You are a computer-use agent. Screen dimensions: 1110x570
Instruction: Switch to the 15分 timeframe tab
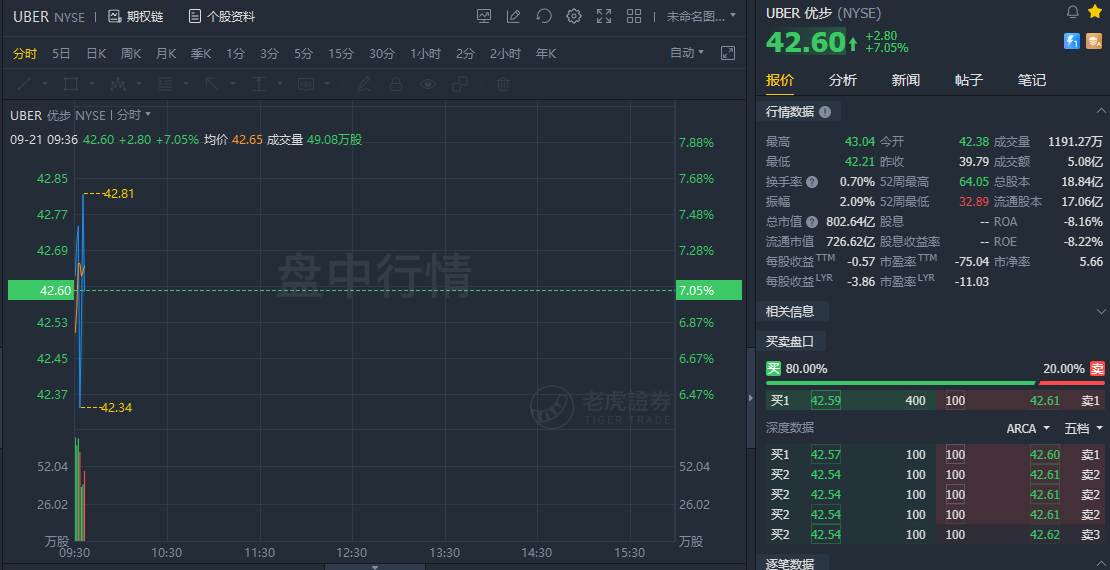pyautogui.click(x=341, y=53)
